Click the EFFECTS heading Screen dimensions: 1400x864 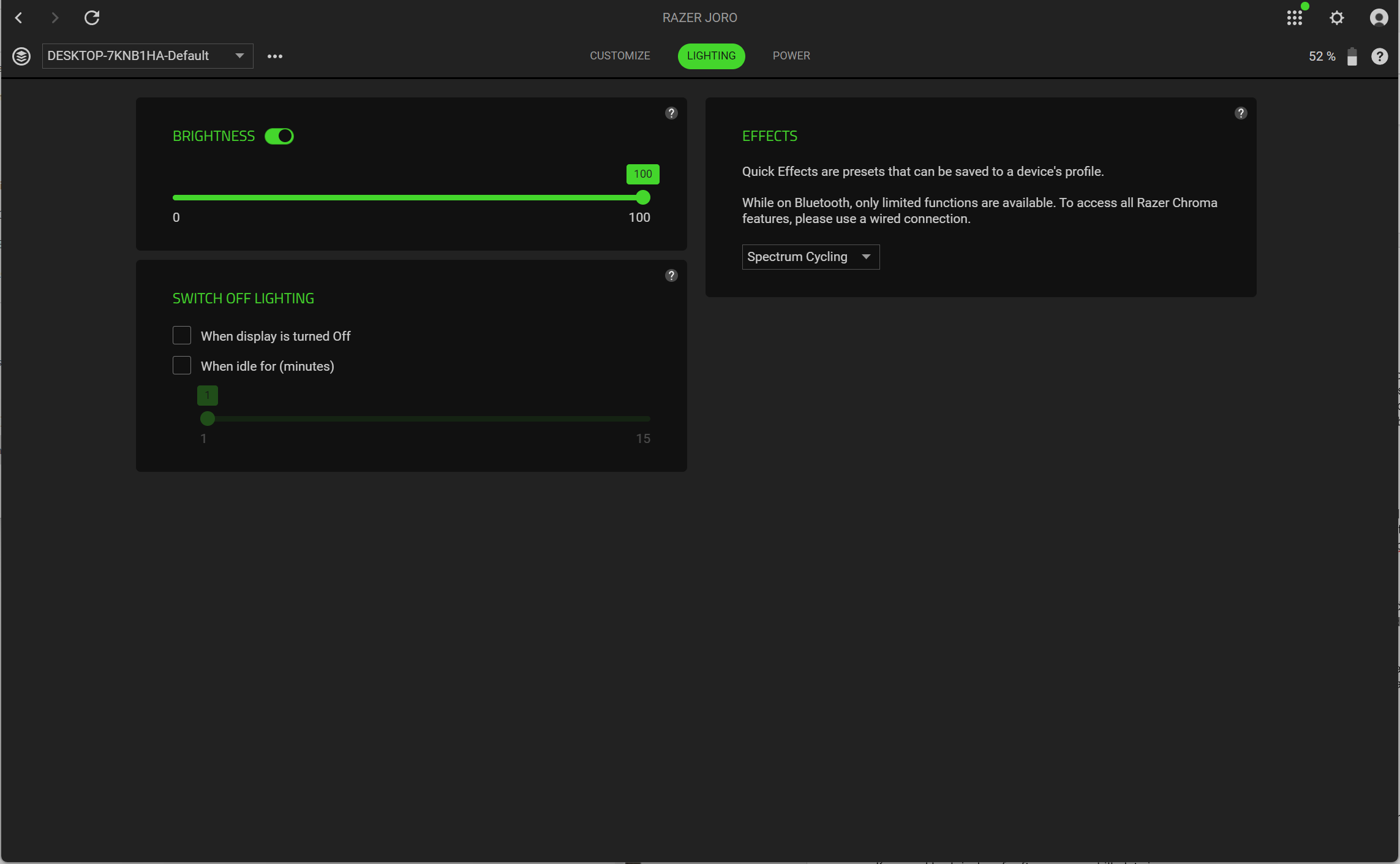[770, 136]
